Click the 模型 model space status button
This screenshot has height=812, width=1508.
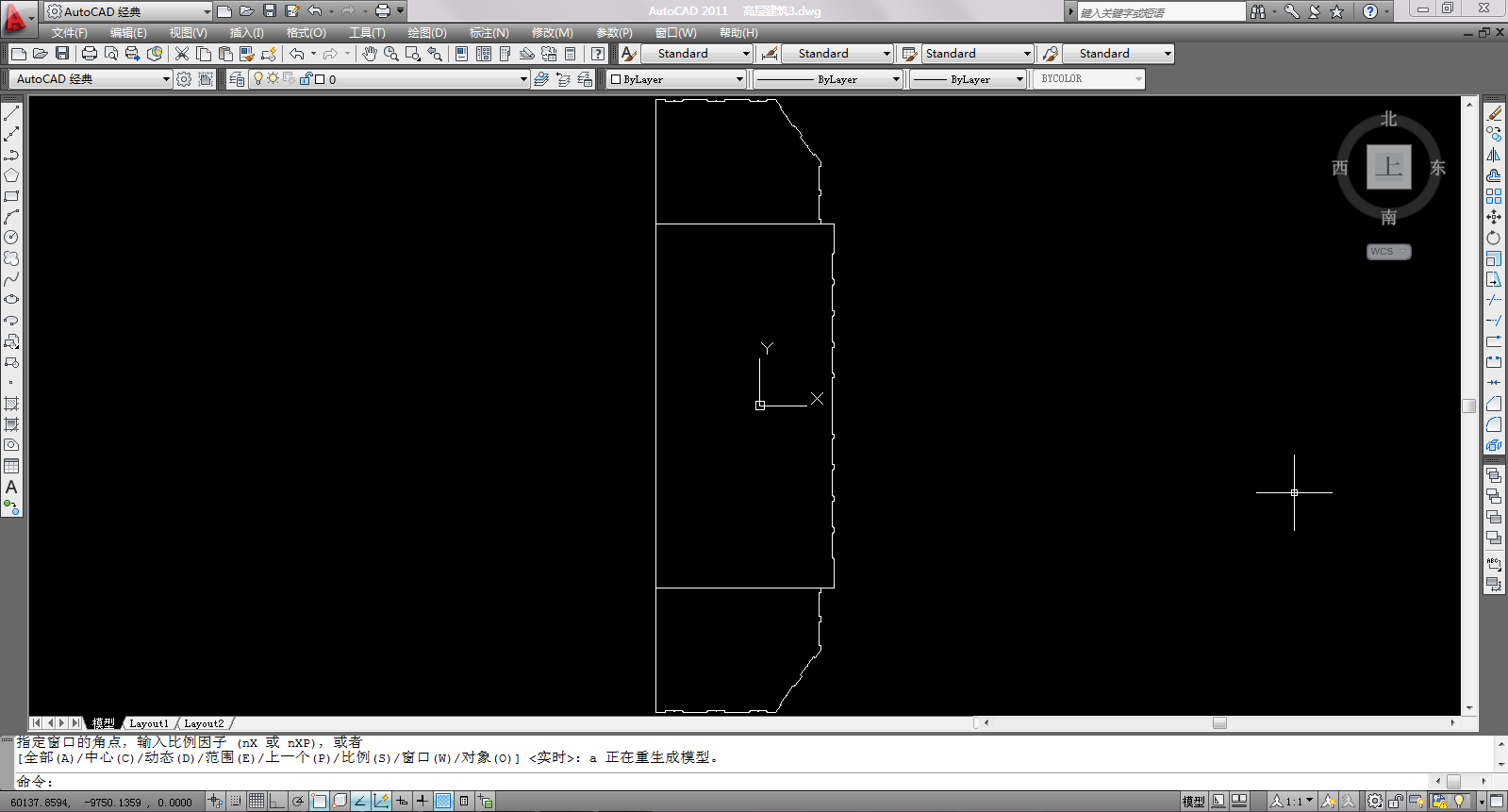tap(1194, 802)
